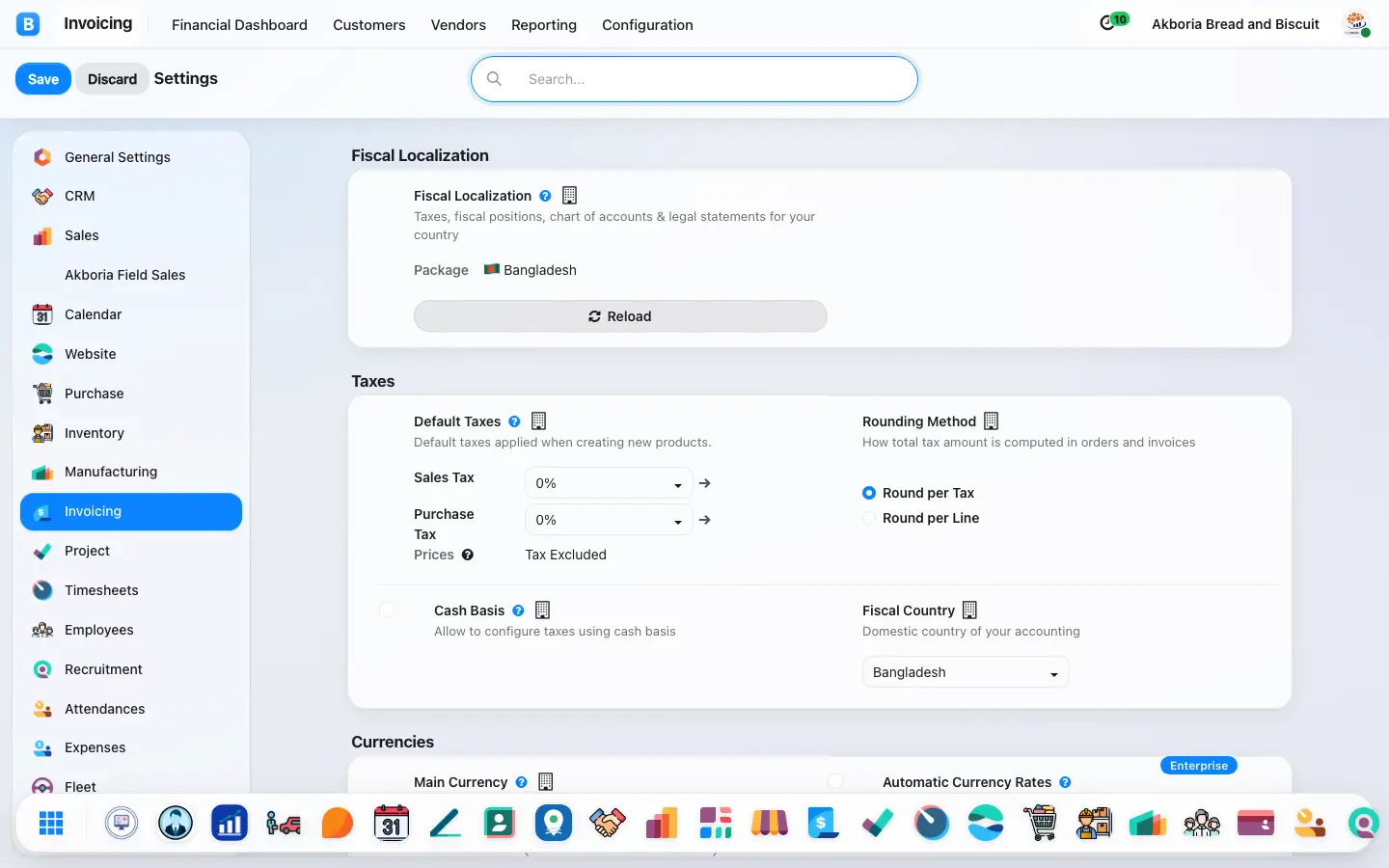Enable the Cash Basis checkbox
The width and height of the screenshot is (1389, 868).
pos(387,610)
